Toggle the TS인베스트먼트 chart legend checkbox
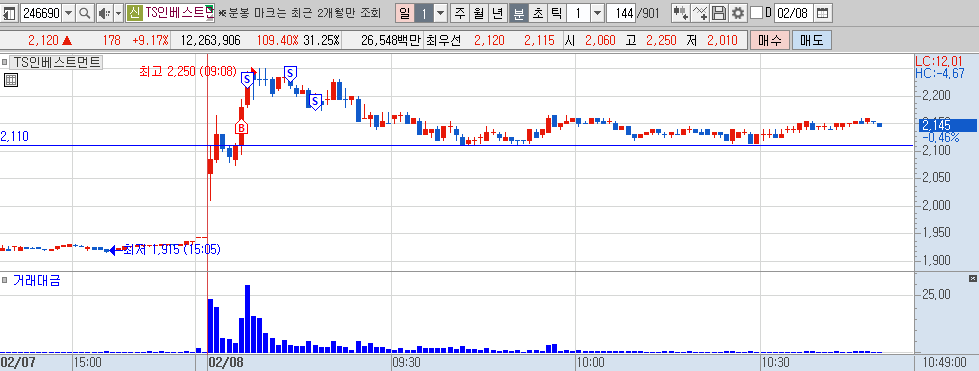 point(5,62)
